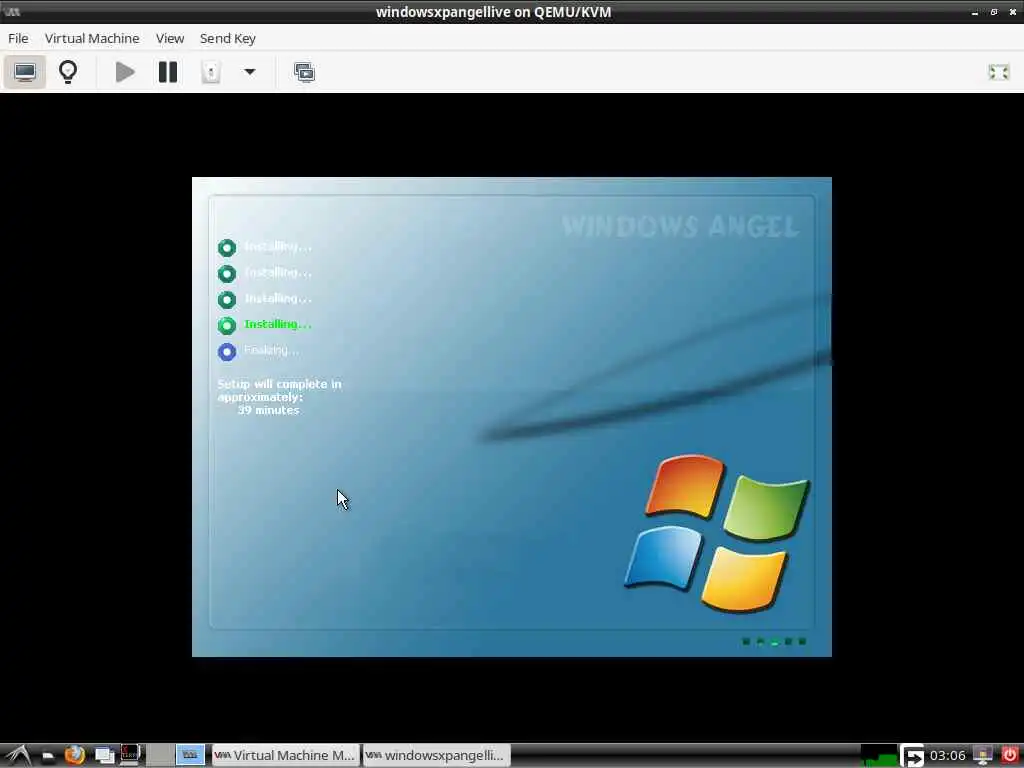
Task: Click the 03:06 clock
Action: (947, 756)
